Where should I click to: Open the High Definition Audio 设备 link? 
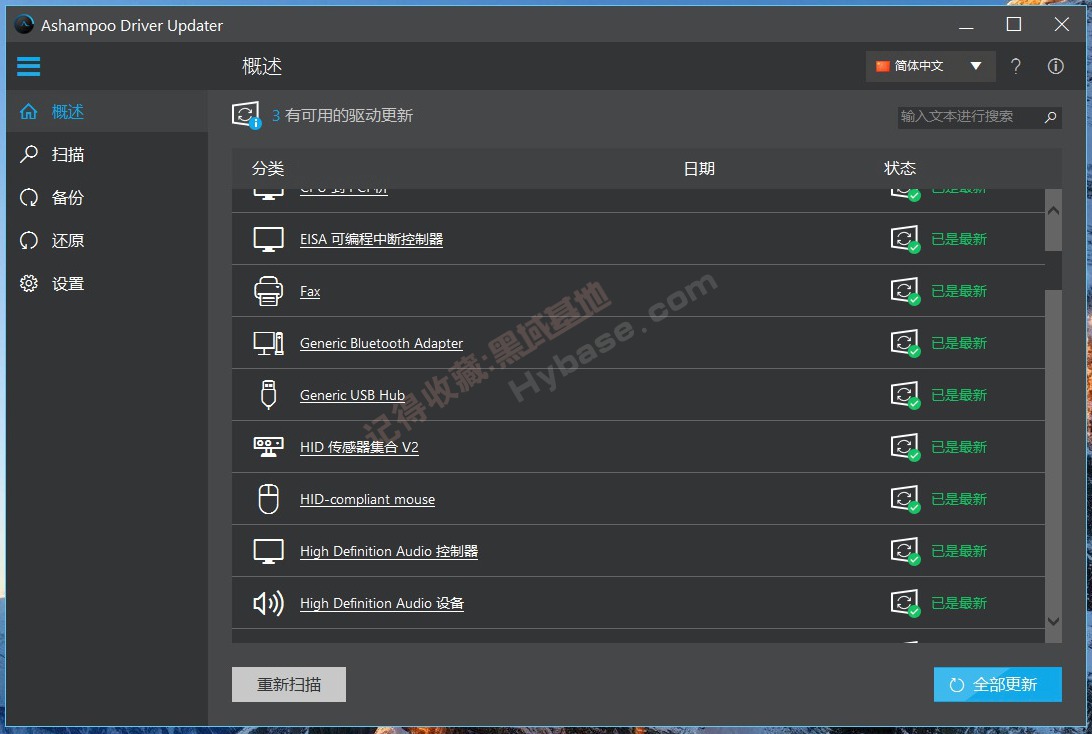click(382, 604)
